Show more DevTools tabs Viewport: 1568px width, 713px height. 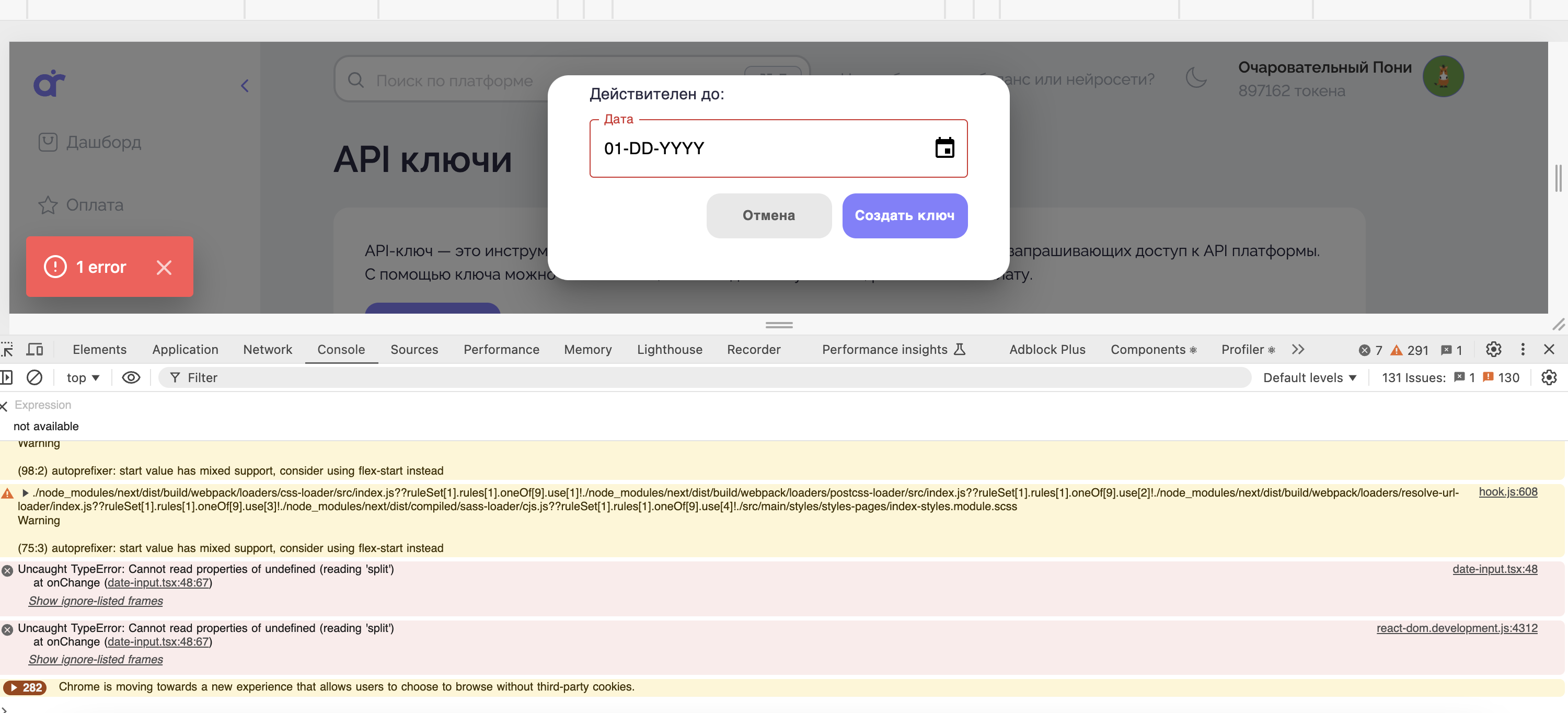pyautogui.click(x=1298, y=350)
